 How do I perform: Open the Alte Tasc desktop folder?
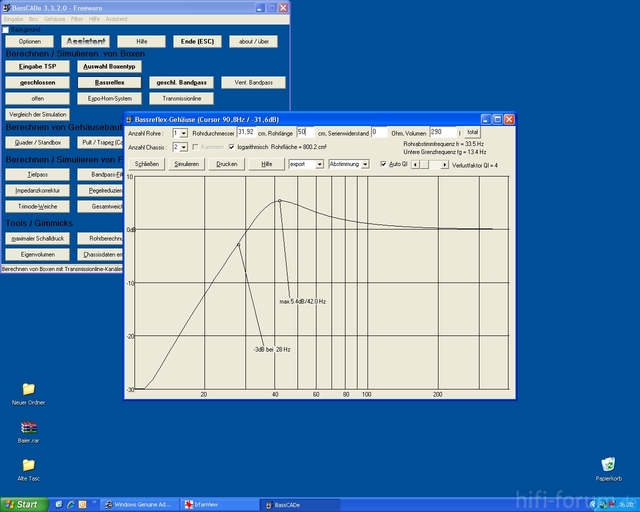28,465
